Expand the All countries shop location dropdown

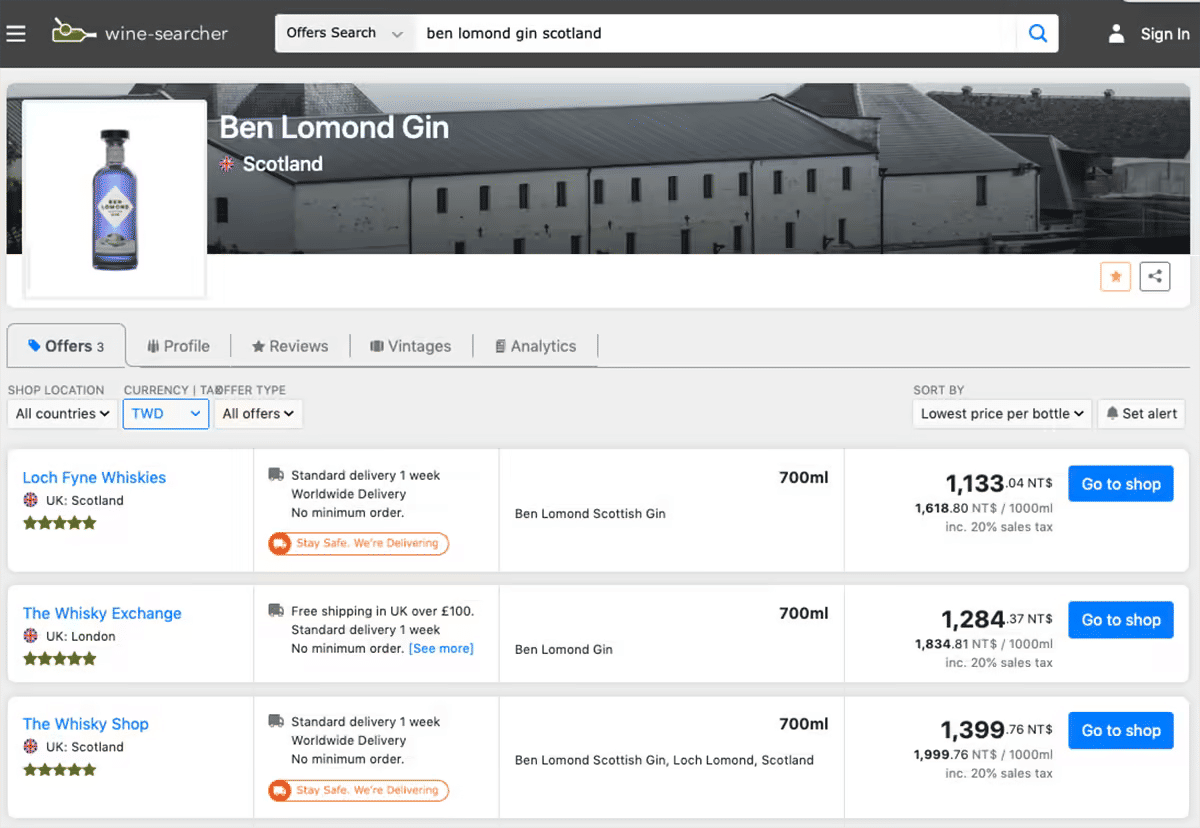(62, 413)
